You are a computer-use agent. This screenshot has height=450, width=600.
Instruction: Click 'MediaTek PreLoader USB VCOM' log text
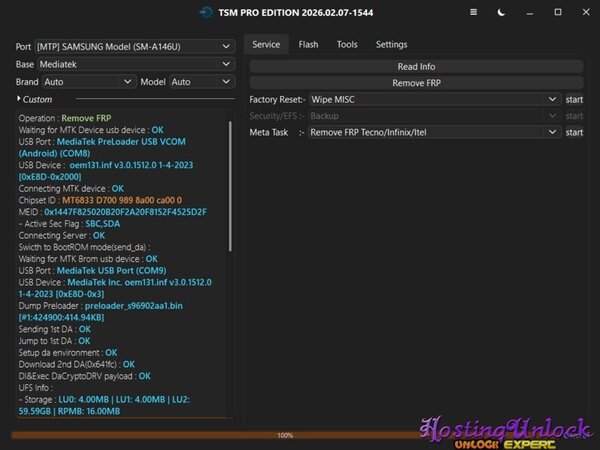pyautogui.click(x=121, y=142)
